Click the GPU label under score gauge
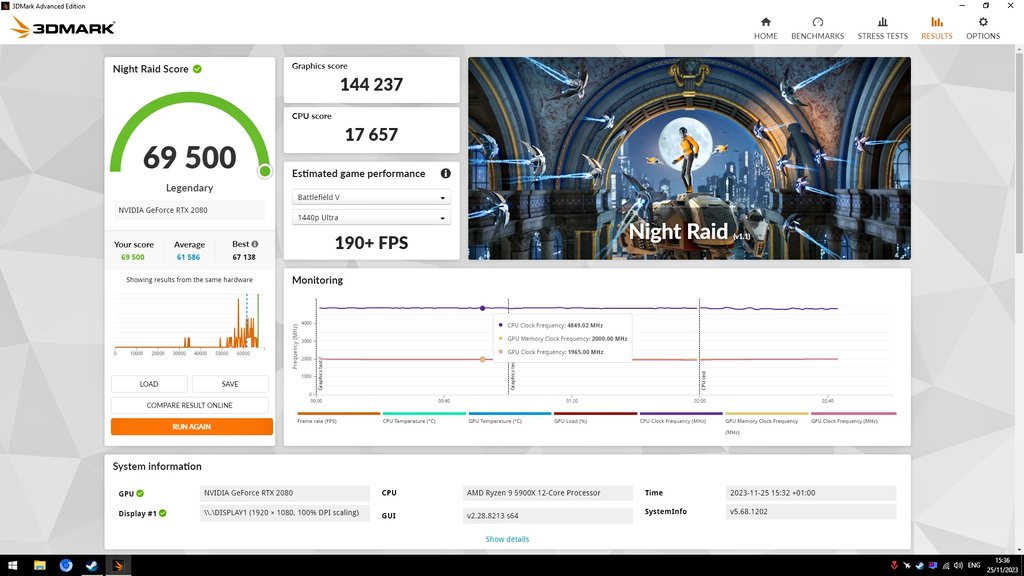Screen dimensions: 1024x576 tap(189, 210)
